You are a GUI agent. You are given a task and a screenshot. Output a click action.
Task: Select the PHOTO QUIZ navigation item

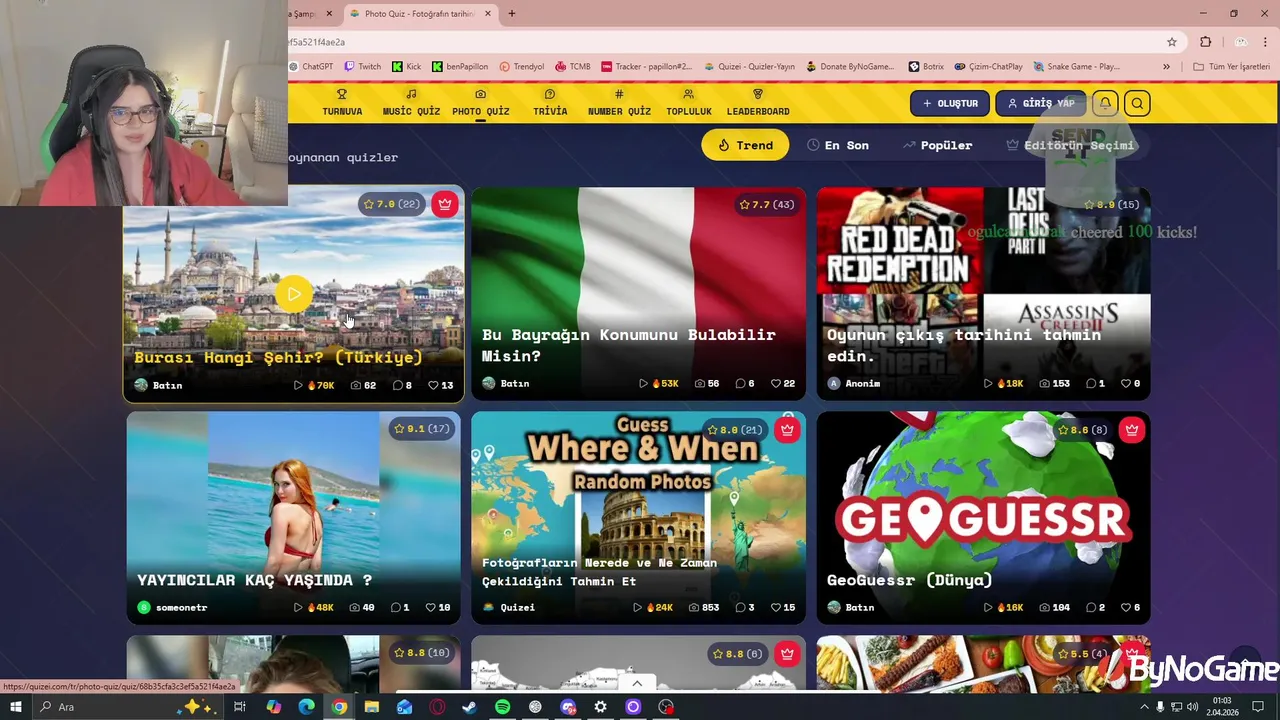coord(480,103)
